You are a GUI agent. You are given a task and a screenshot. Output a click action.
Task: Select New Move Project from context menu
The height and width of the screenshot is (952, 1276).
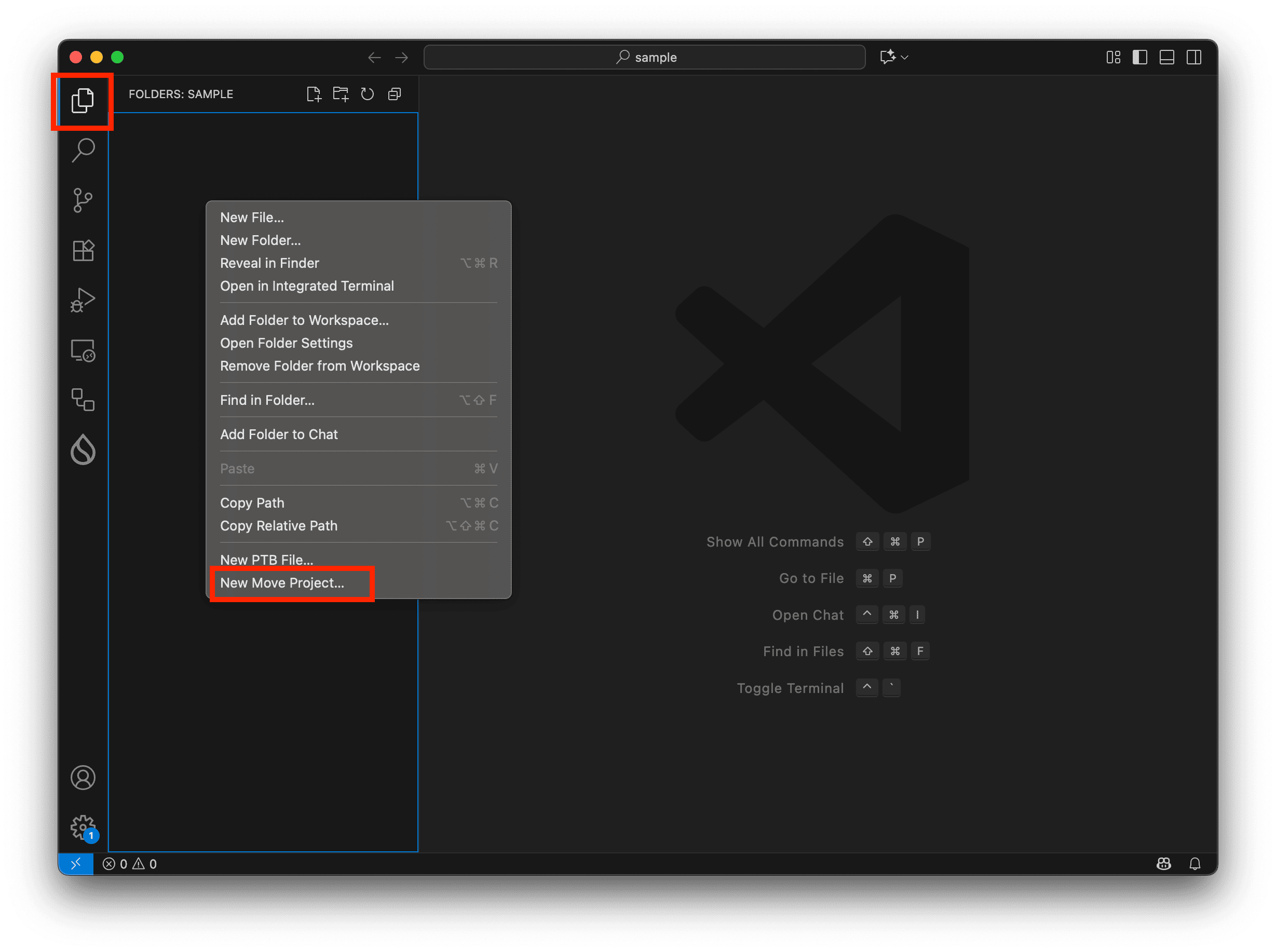click(282, 582)
